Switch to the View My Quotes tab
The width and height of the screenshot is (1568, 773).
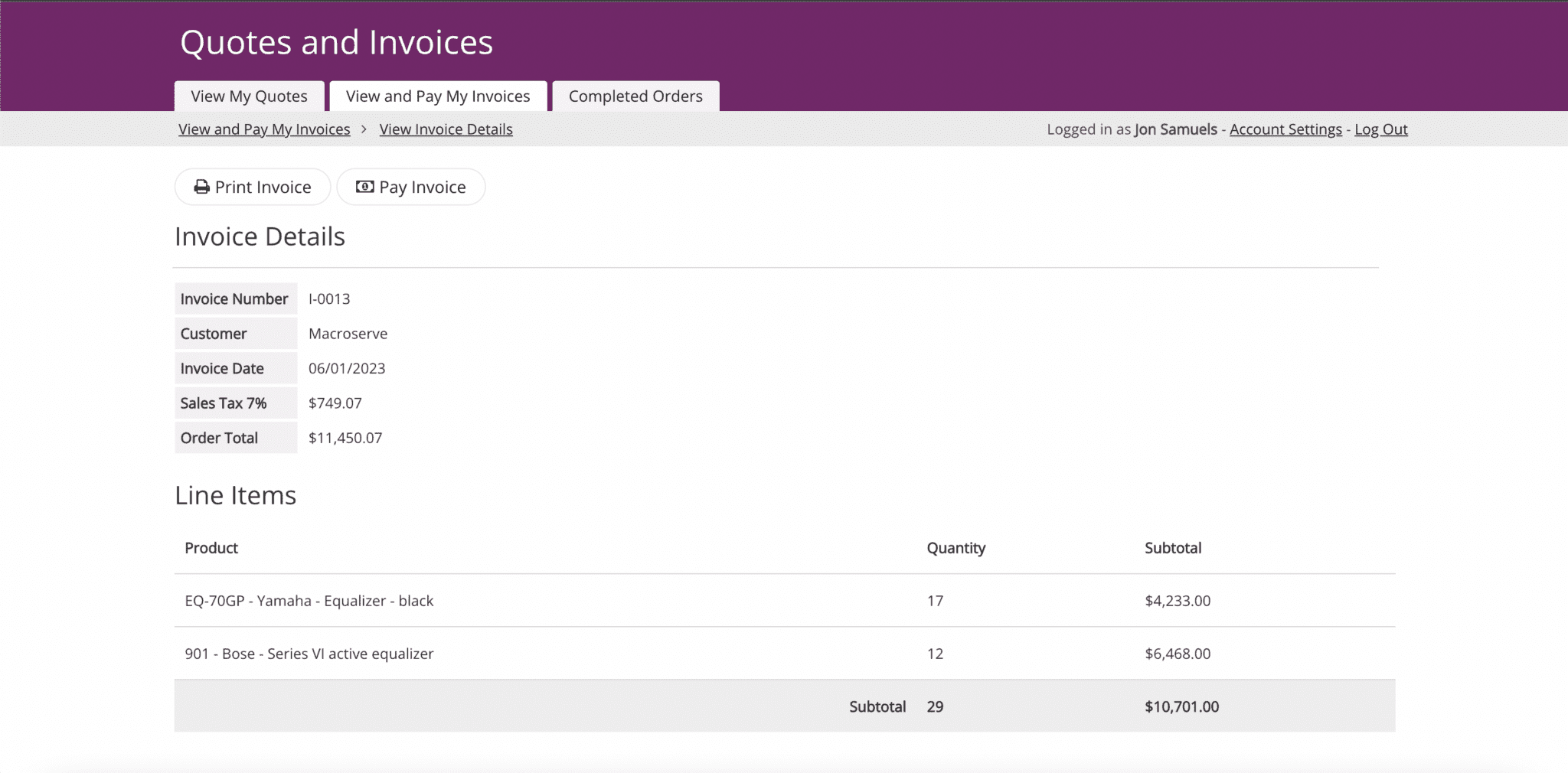[248, 96]
